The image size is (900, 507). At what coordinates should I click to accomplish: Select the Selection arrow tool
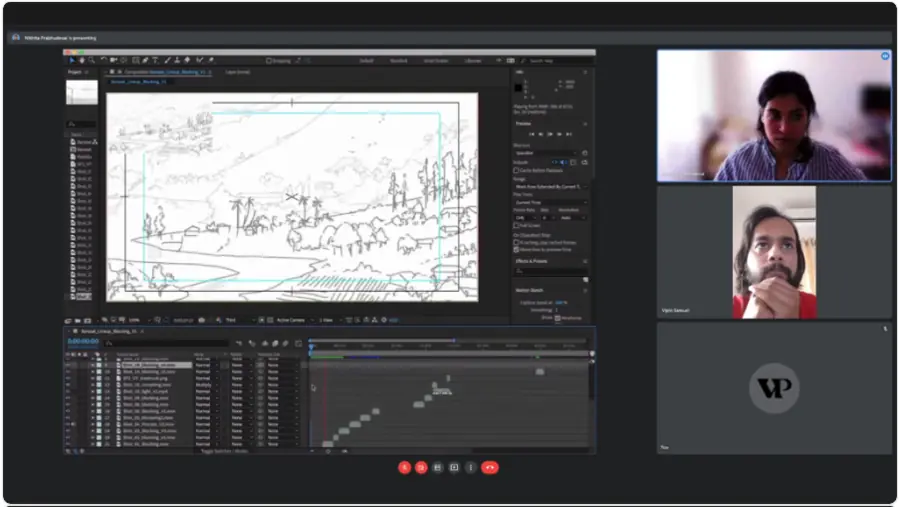click(x=72, y=60)
